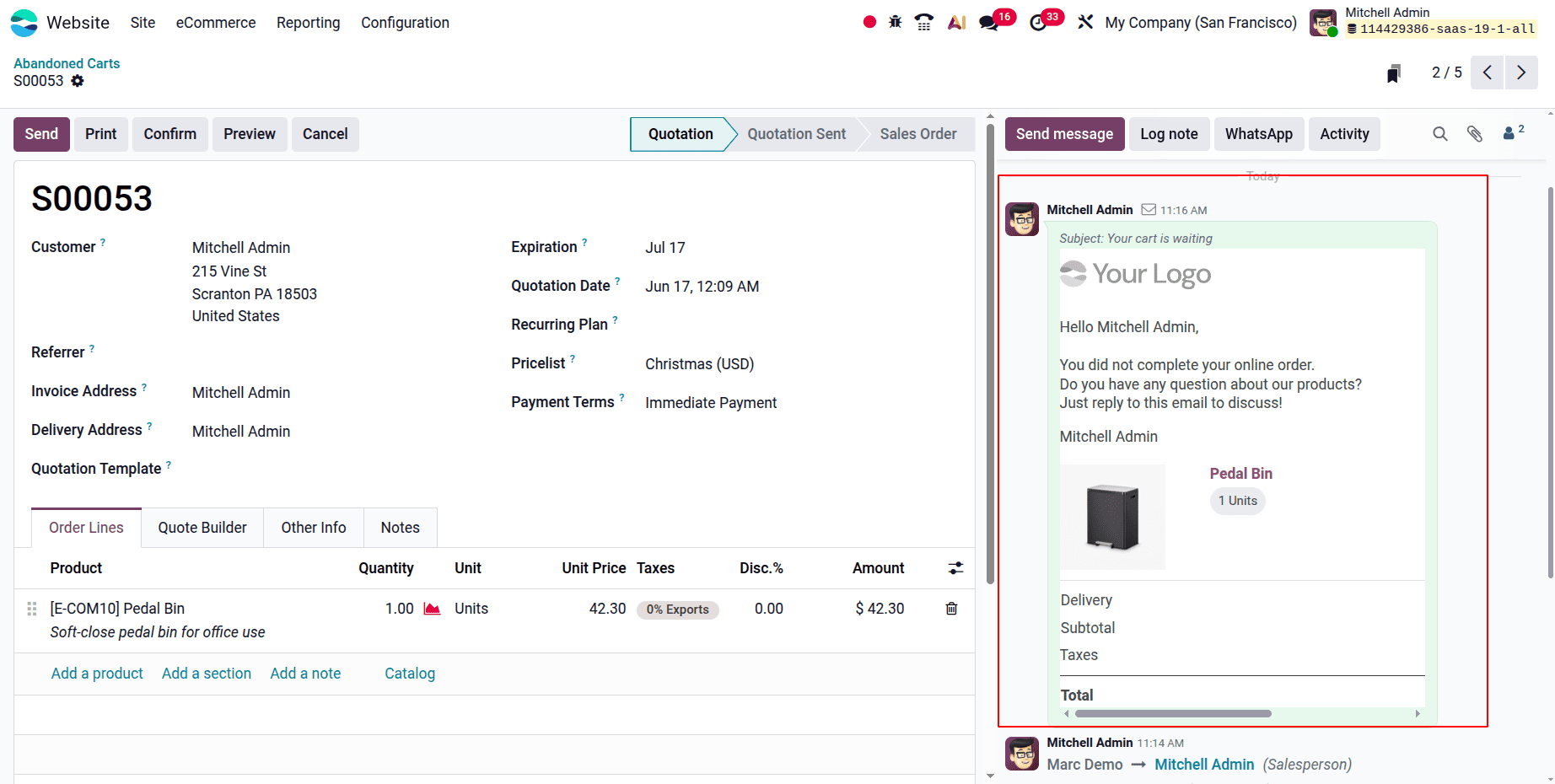Go to next record arrow
The width and height of the screenshot is (1555, 784).
(1521, 72)
